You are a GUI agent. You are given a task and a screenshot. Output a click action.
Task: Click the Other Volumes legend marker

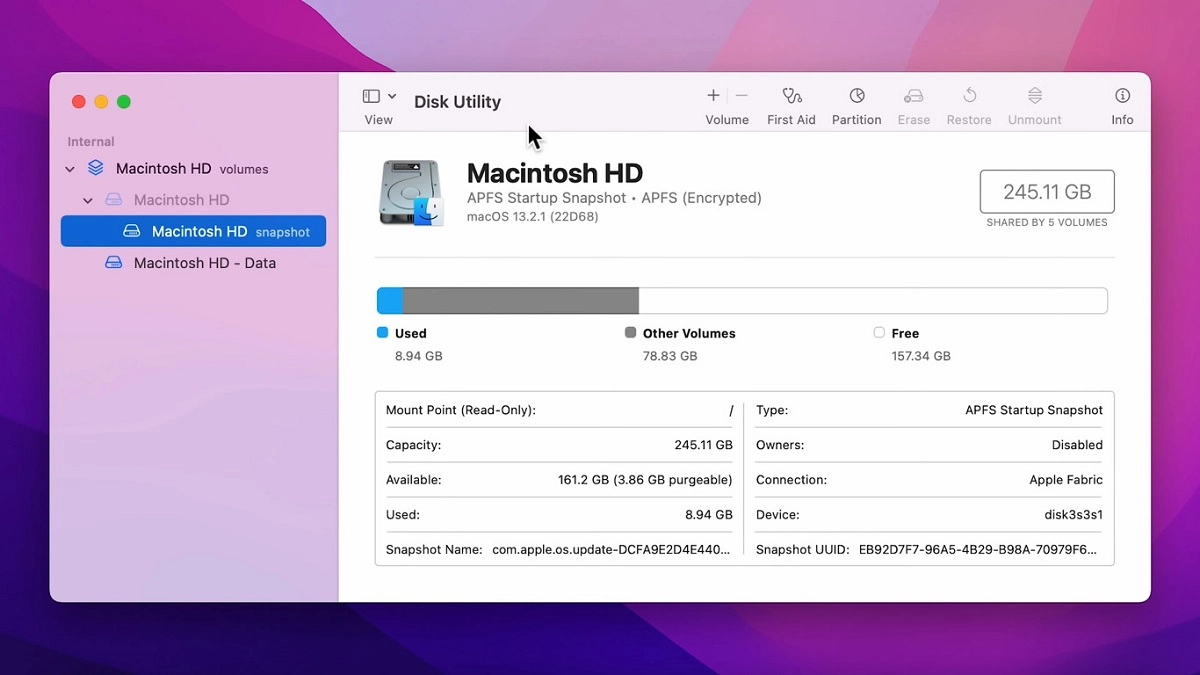pyautogui.click(x=630, y=333)
